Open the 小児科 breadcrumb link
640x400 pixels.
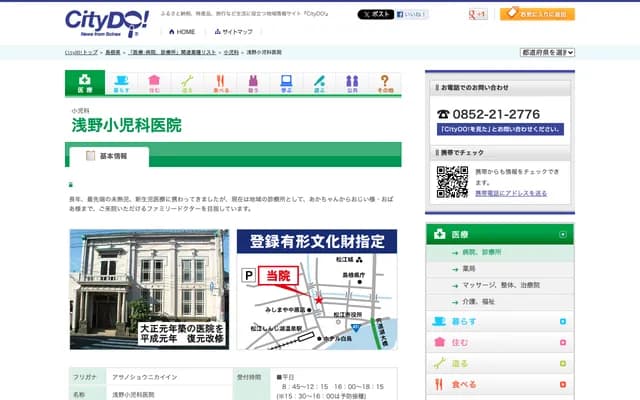tap(231, 52)
